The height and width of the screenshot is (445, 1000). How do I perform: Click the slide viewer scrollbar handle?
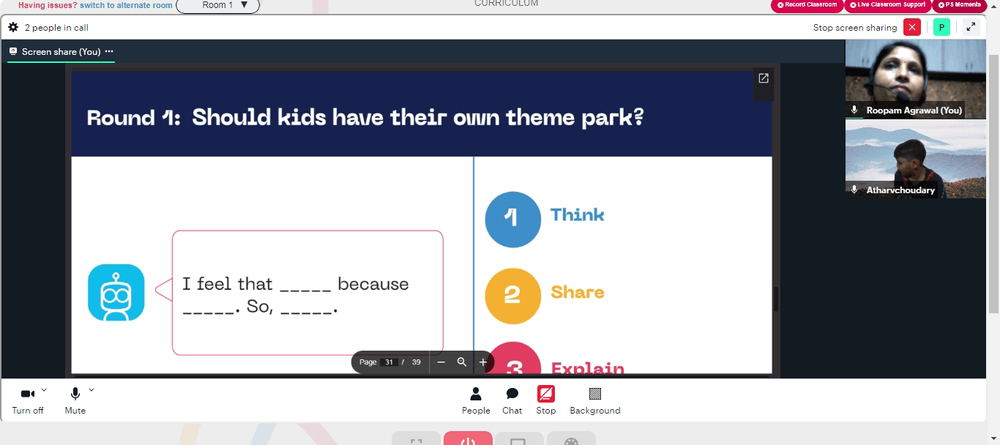tap(776, 300)
